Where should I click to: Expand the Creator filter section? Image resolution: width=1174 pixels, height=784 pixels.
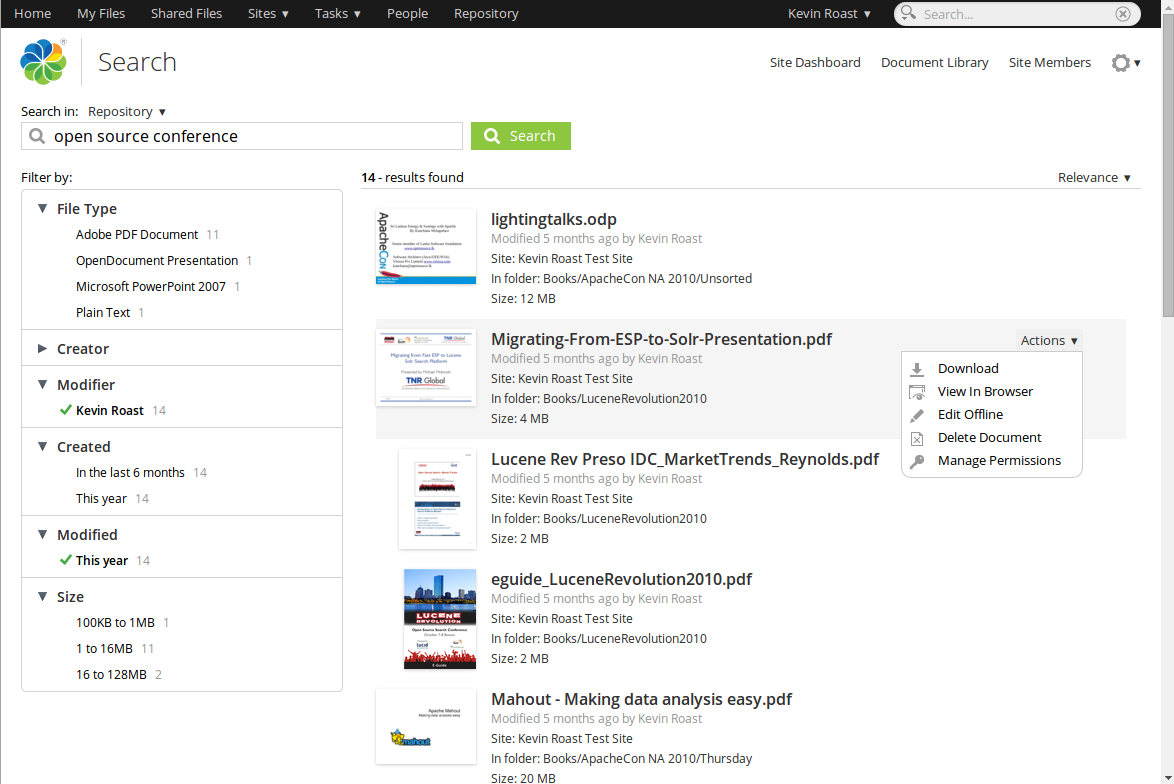pyautogui.click(x=43, y=349)
